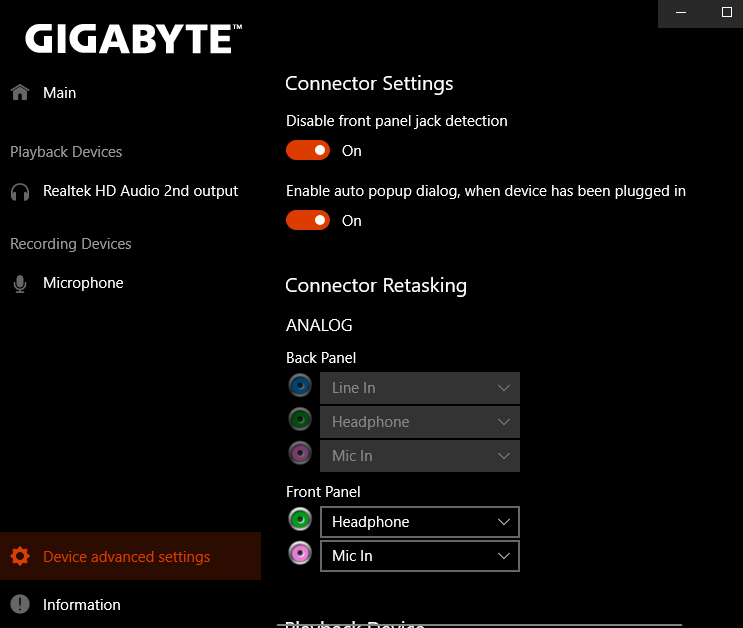This screenshot has height=628, width=743.
Task: Open the front panel Mic In dropdown
Action: [420, 556]
